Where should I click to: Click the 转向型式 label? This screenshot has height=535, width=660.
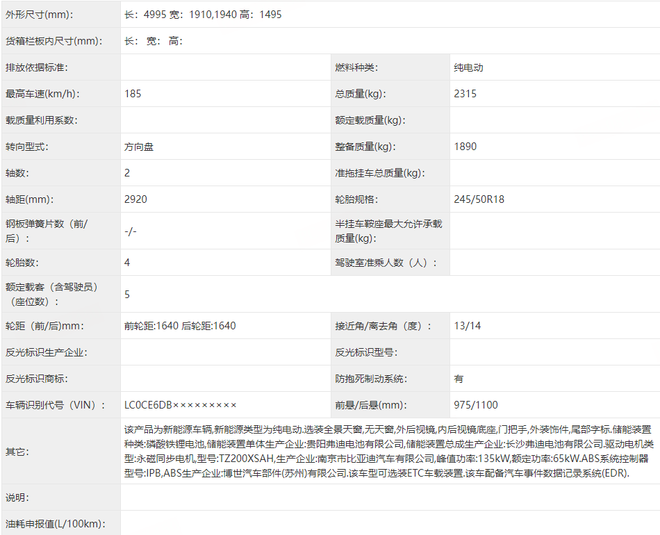(x=27, y=146)
